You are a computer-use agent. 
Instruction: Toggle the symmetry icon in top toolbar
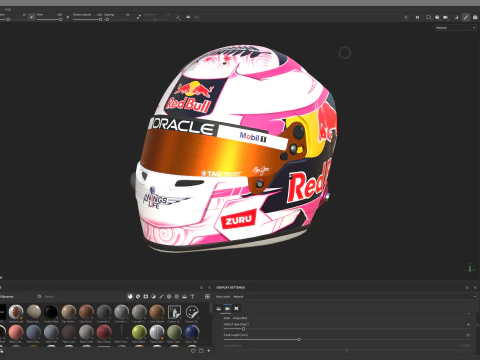188,17
